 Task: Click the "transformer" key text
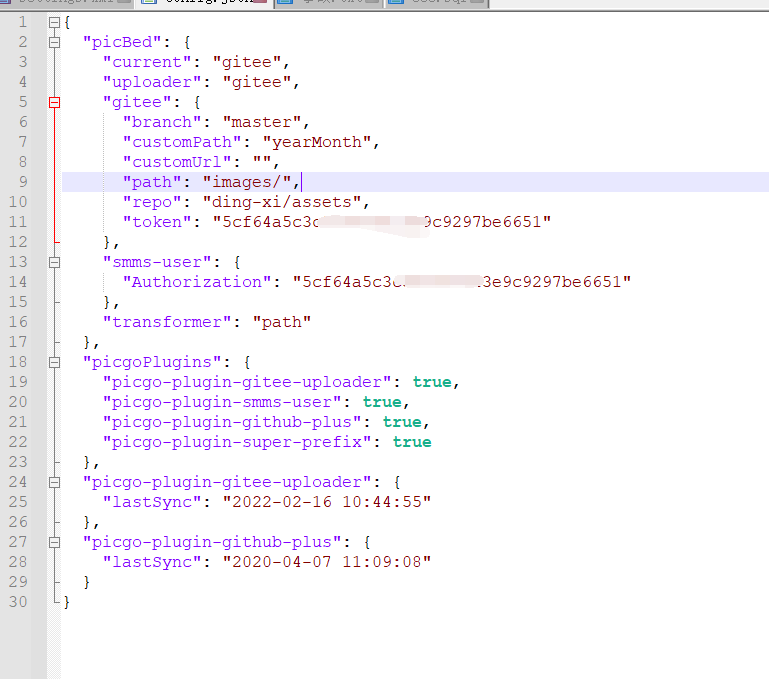167,322
